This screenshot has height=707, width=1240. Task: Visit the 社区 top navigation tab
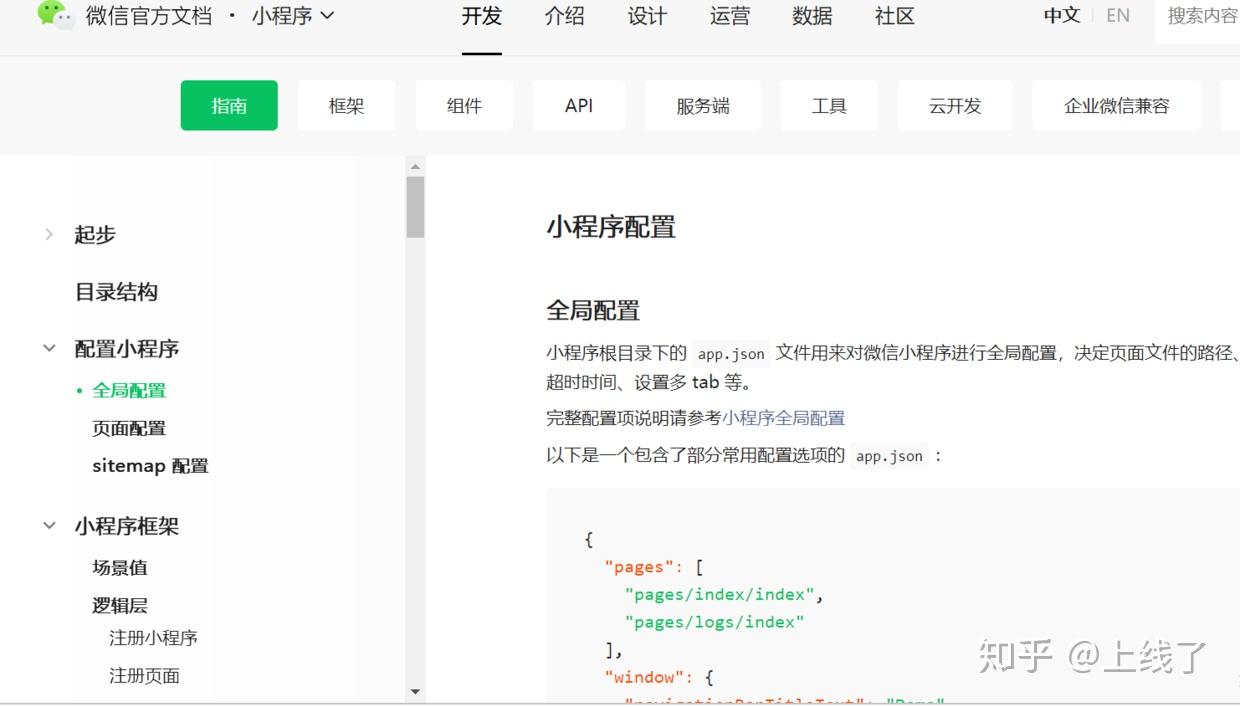895,16
